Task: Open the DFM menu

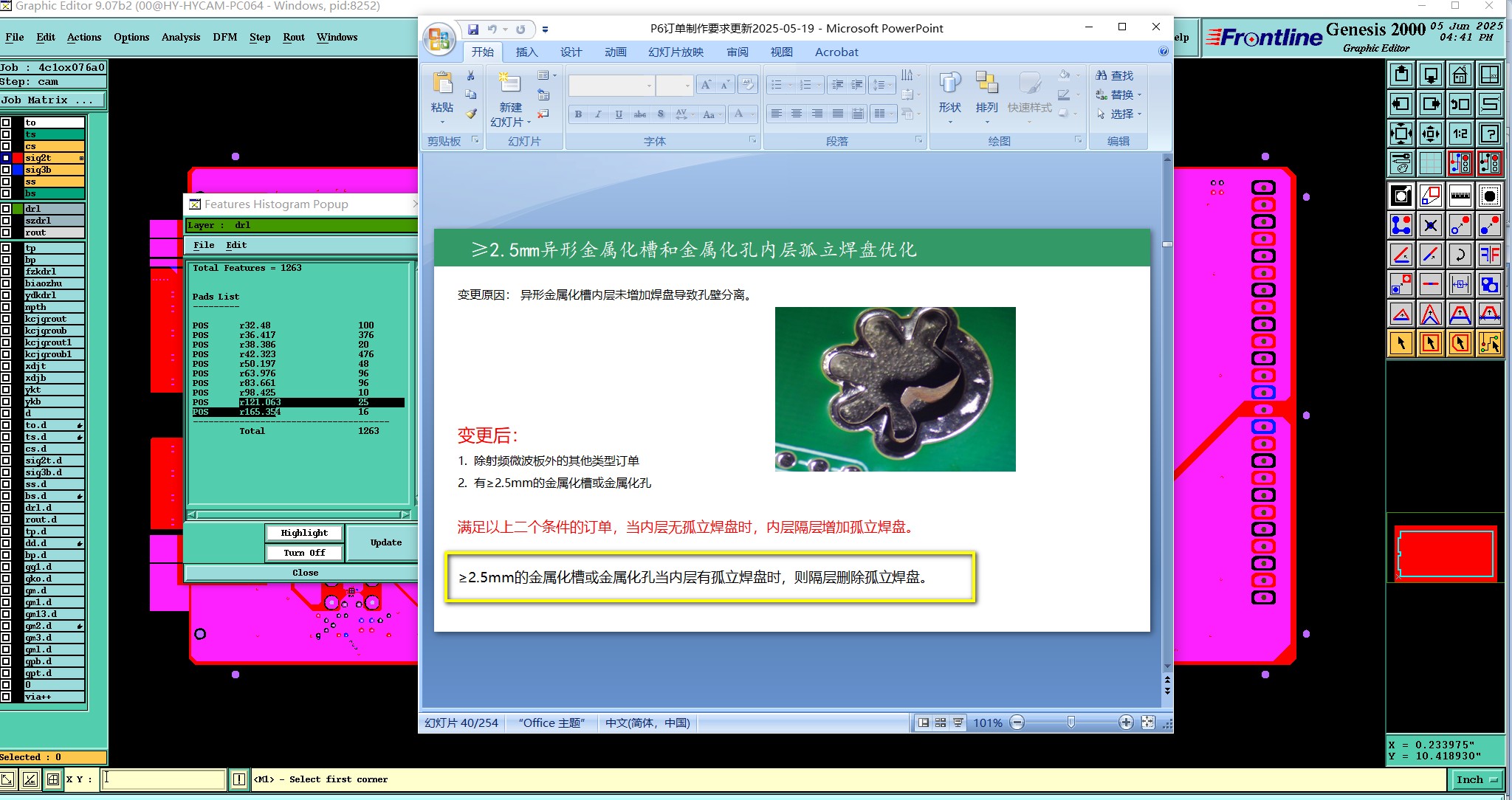Action: coord(224,37)
